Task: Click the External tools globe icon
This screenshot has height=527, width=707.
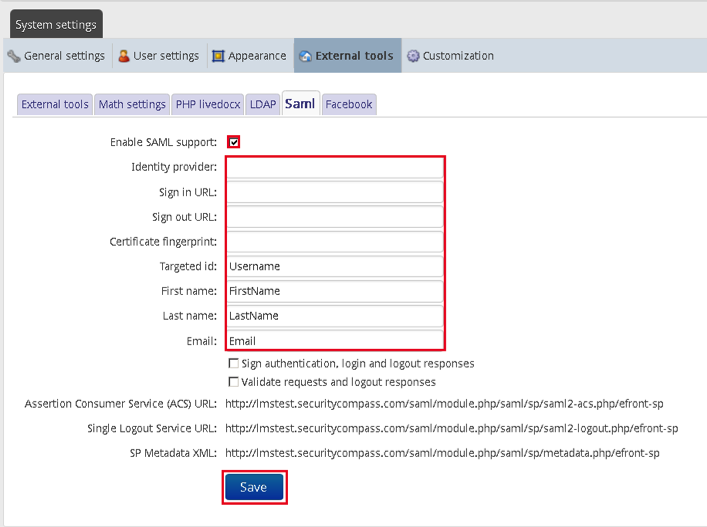Action: point(305,56)
